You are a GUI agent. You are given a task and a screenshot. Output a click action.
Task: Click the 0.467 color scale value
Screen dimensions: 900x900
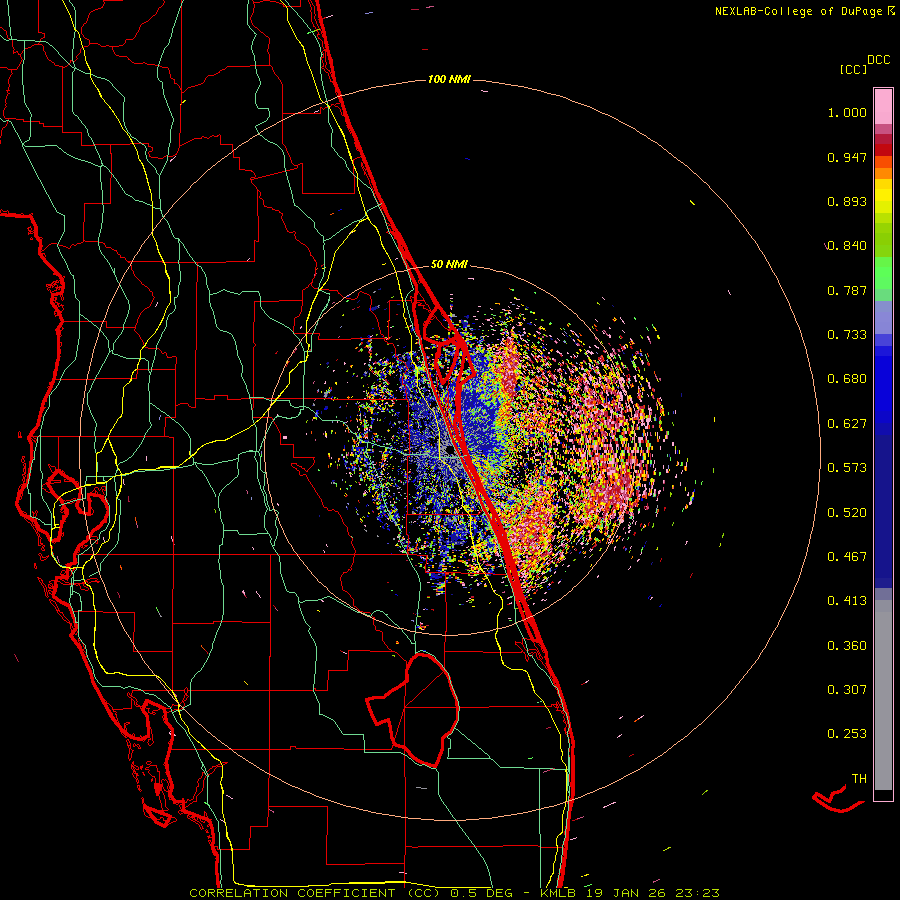pos(847,557)
